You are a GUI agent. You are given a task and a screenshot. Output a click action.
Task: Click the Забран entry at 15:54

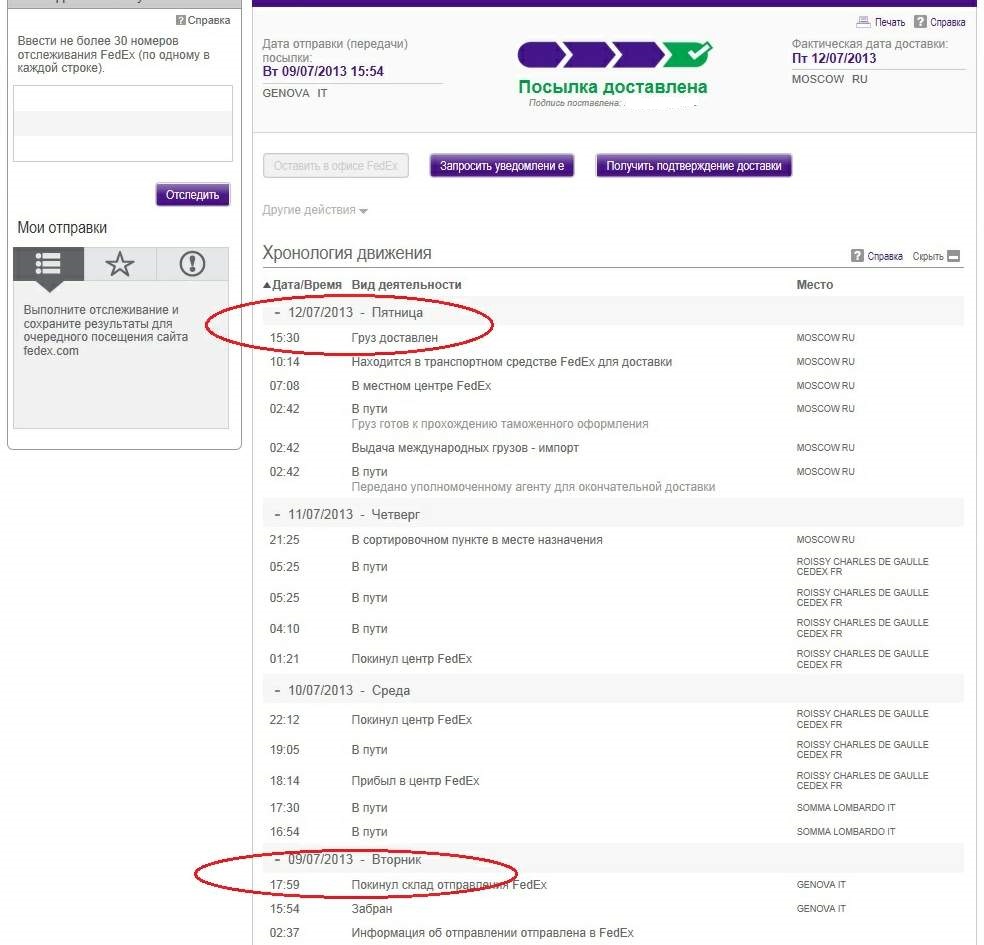pos(372,909)
